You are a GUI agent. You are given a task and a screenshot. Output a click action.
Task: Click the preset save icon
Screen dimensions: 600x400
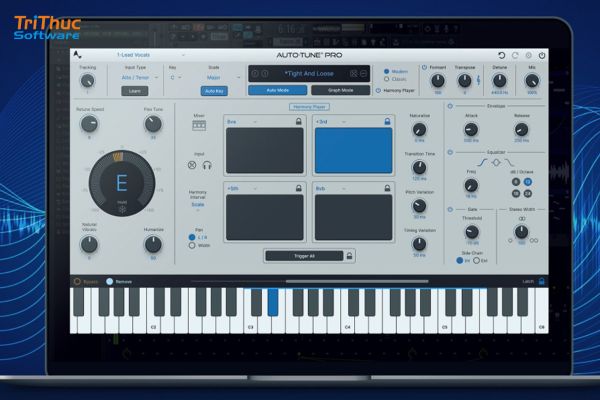354,73
